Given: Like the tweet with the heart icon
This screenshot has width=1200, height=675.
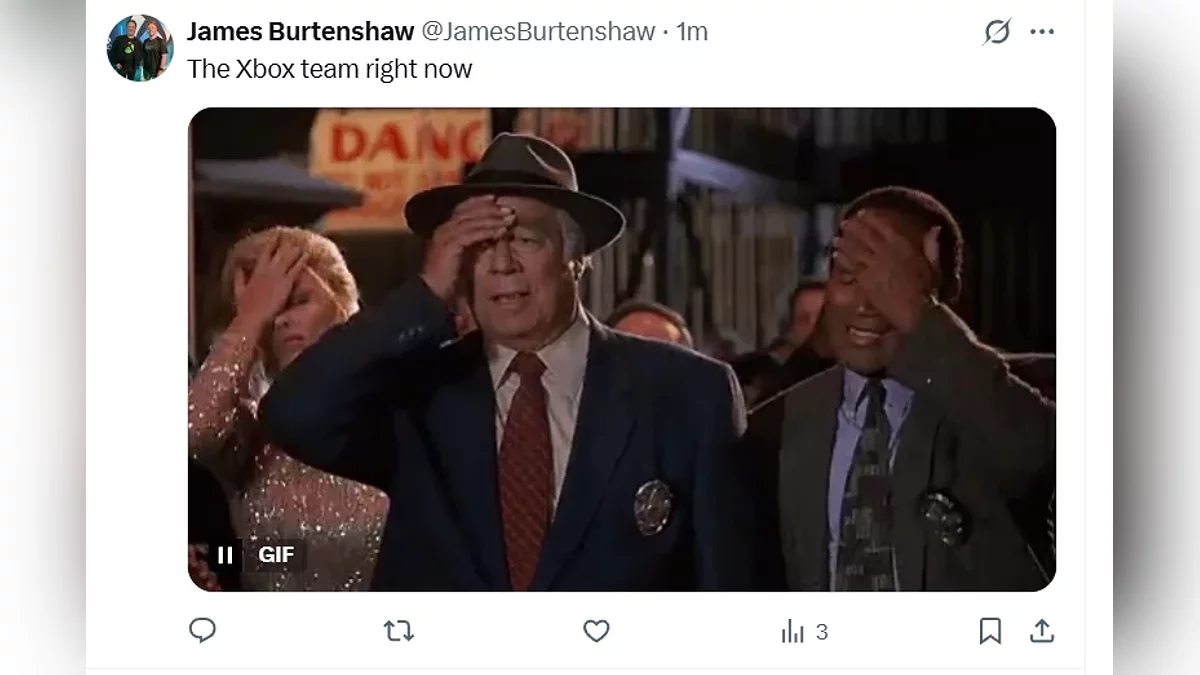Looking at the screenshot, I should coord(596,631).
